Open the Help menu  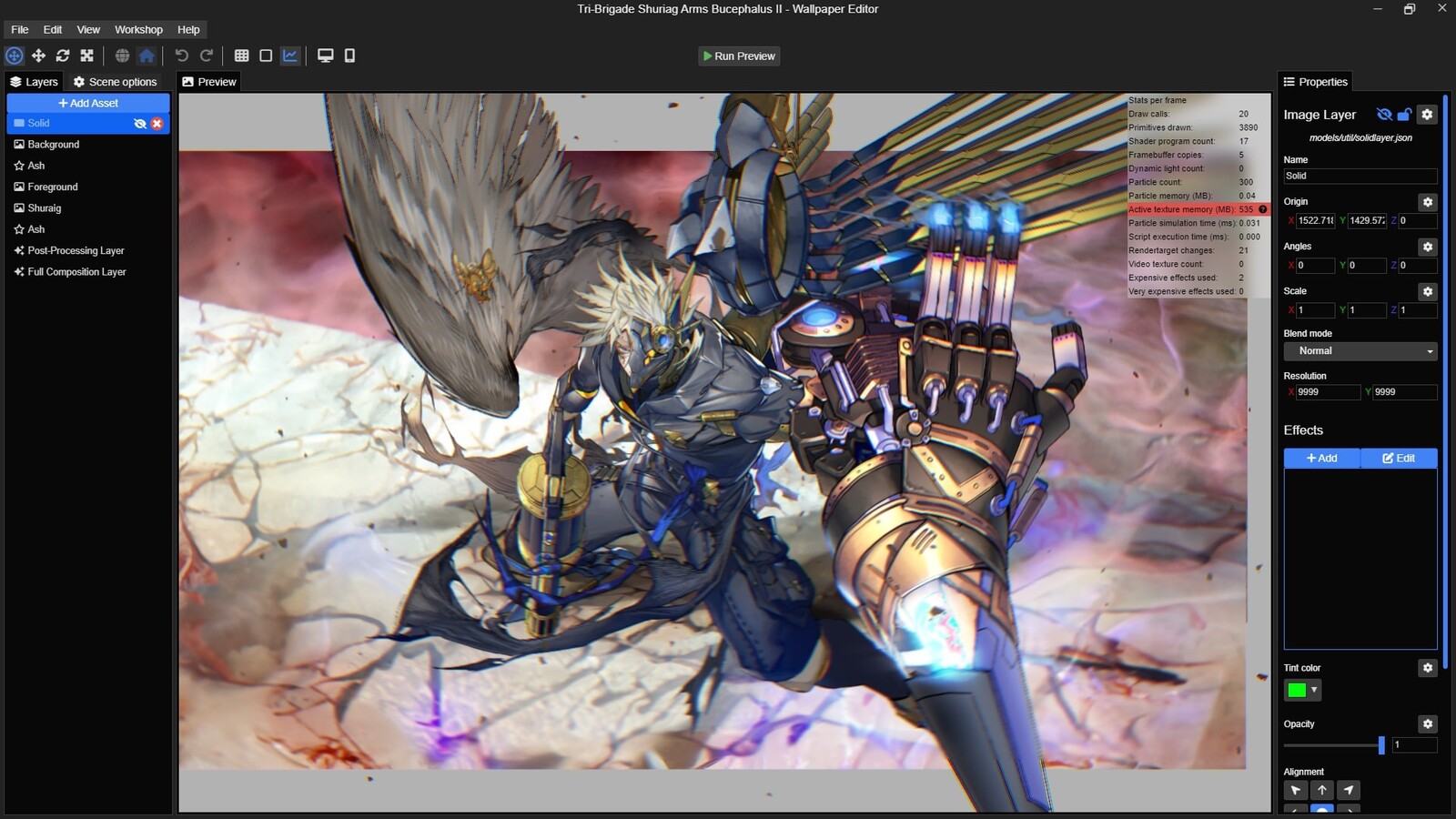(x=188, y=29)
